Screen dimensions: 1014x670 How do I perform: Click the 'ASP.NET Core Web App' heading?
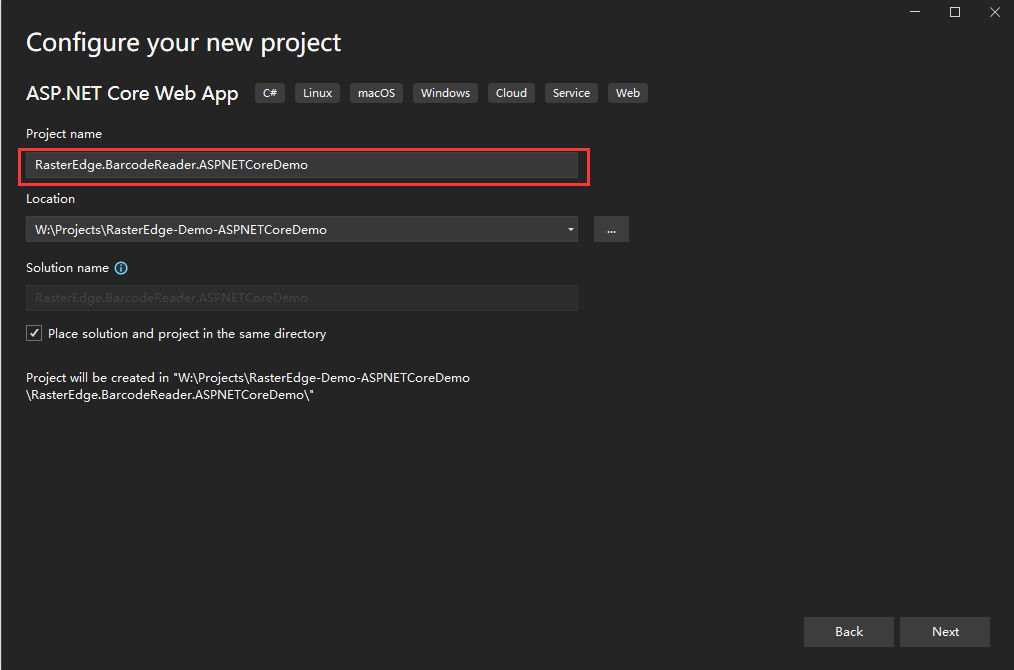(x=132, y=93)
